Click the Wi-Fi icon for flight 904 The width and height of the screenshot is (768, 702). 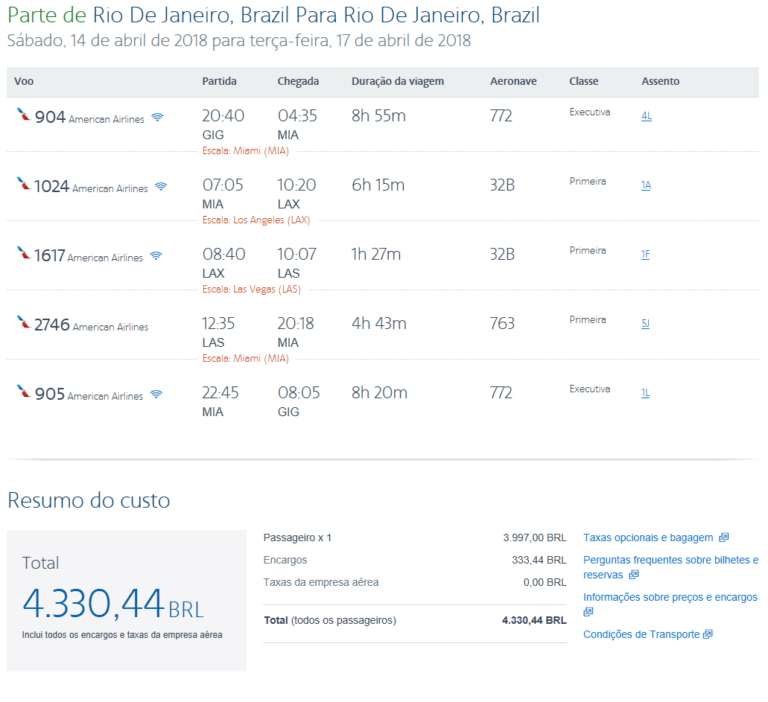coord(156,118)
